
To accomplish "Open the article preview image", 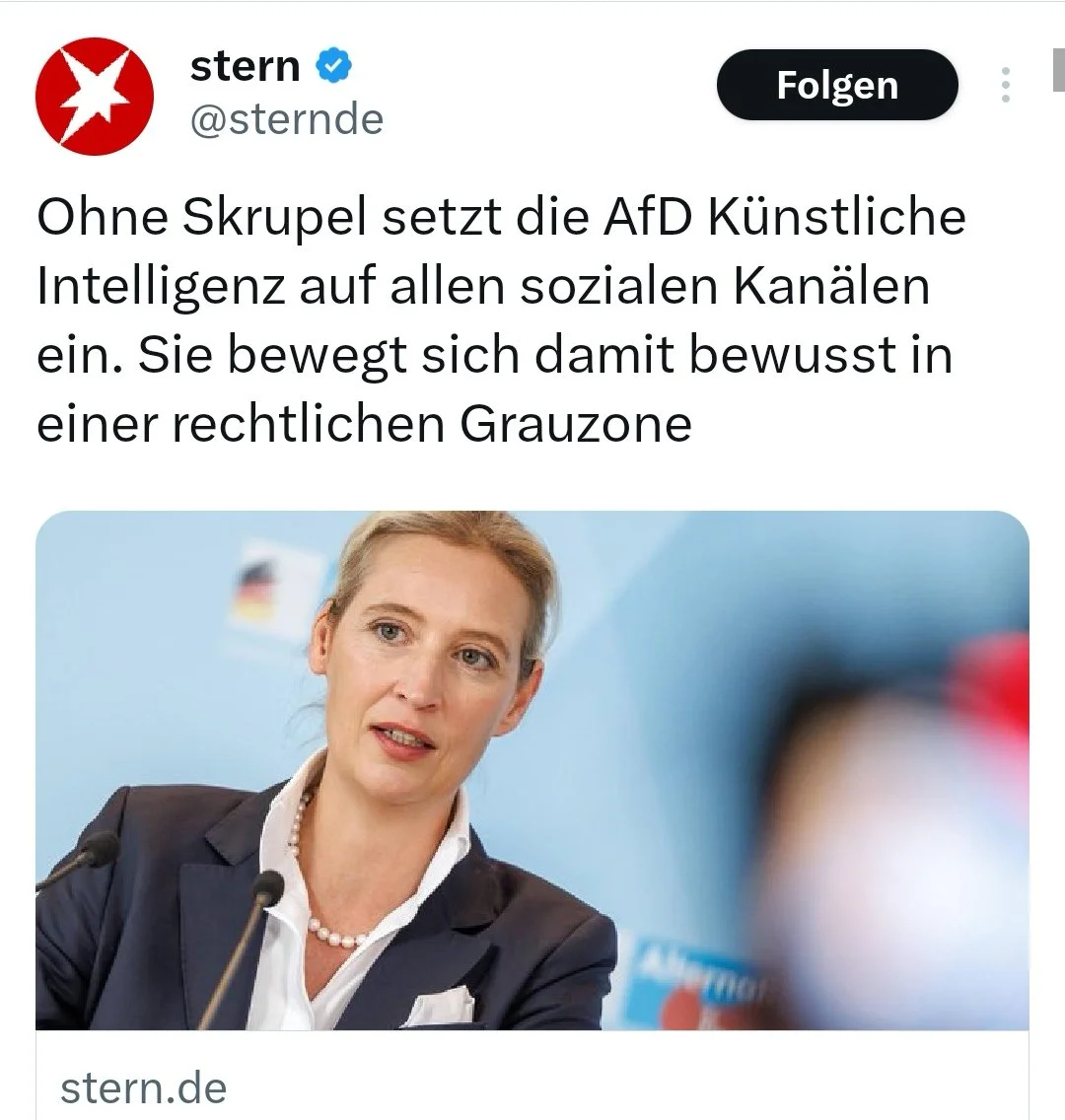I will point(532,770).
